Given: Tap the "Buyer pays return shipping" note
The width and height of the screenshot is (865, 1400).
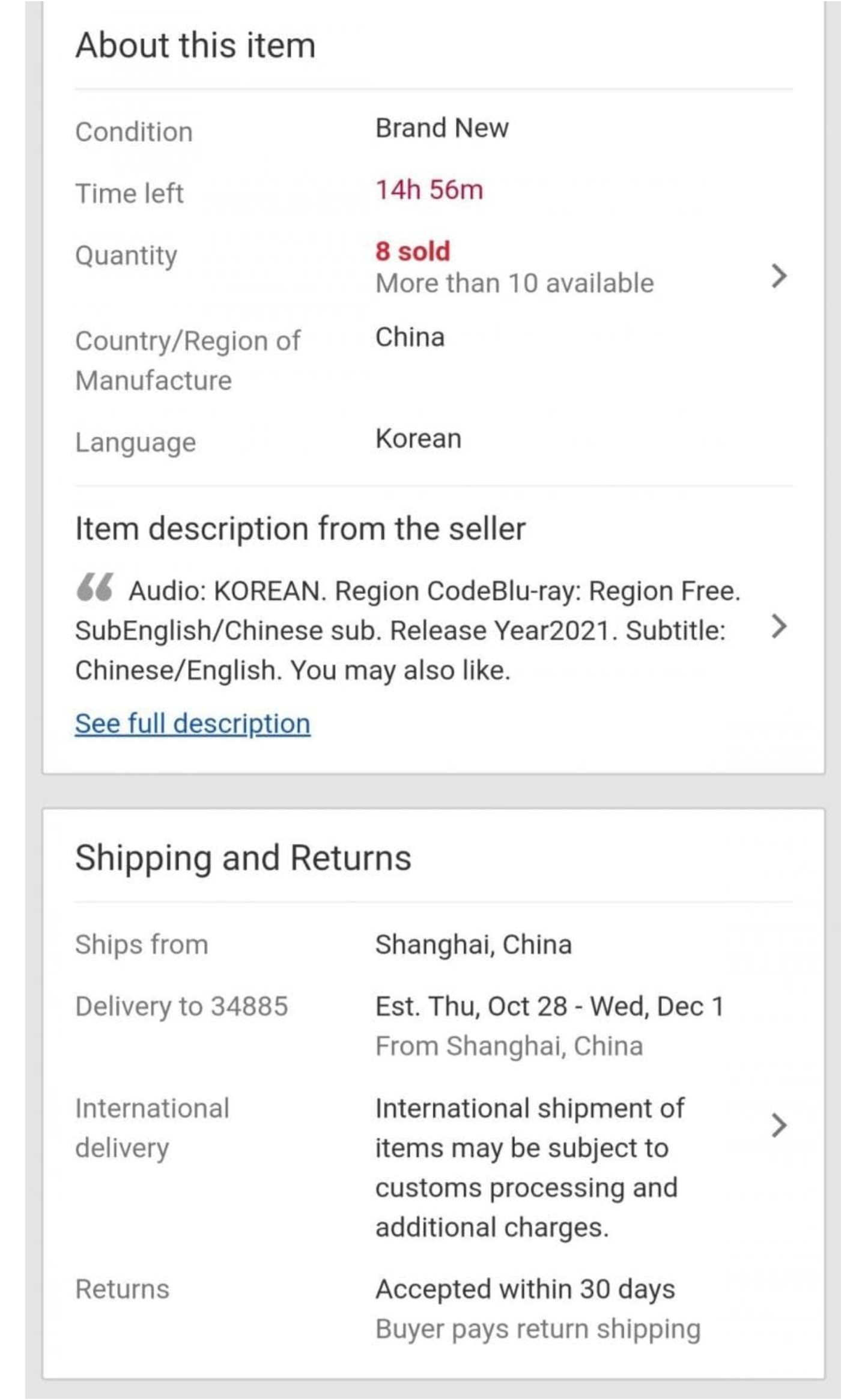Looking at the screenshot, I should pyautogui.click(x=538, y=1329).
